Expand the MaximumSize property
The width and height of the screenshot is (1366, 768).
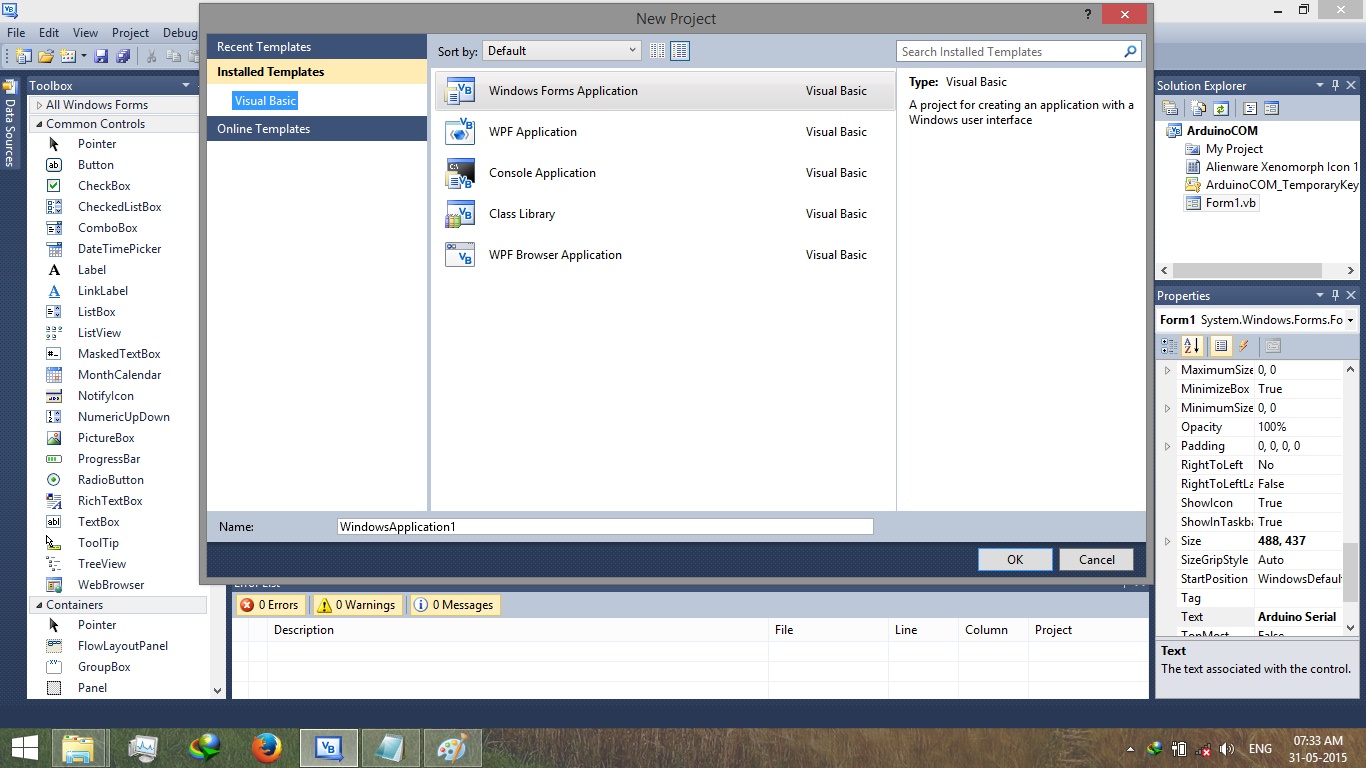(1167, 370)
